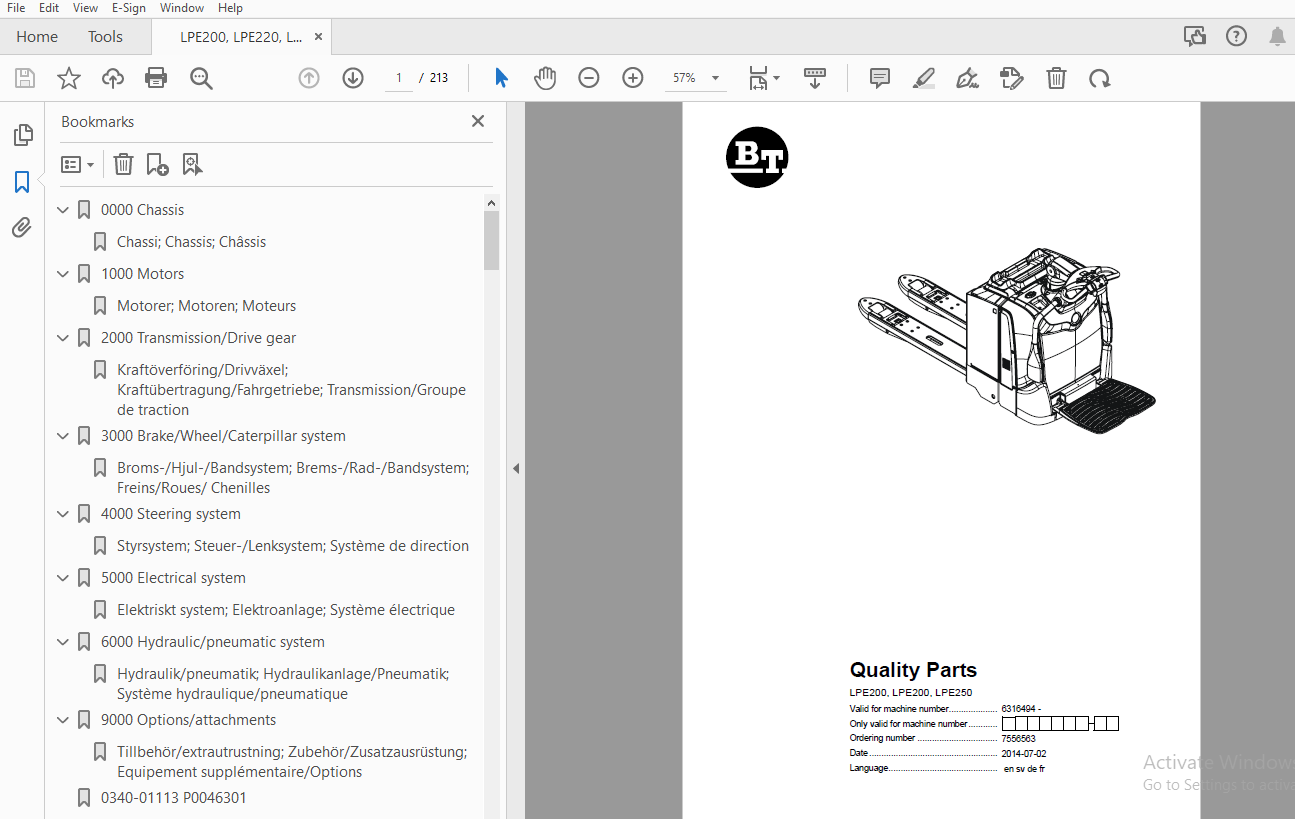Open the Page Thumbnails panel
The width and height of the screenshot is (1295, 819).
pyautogui.click(x=22, y=135)
